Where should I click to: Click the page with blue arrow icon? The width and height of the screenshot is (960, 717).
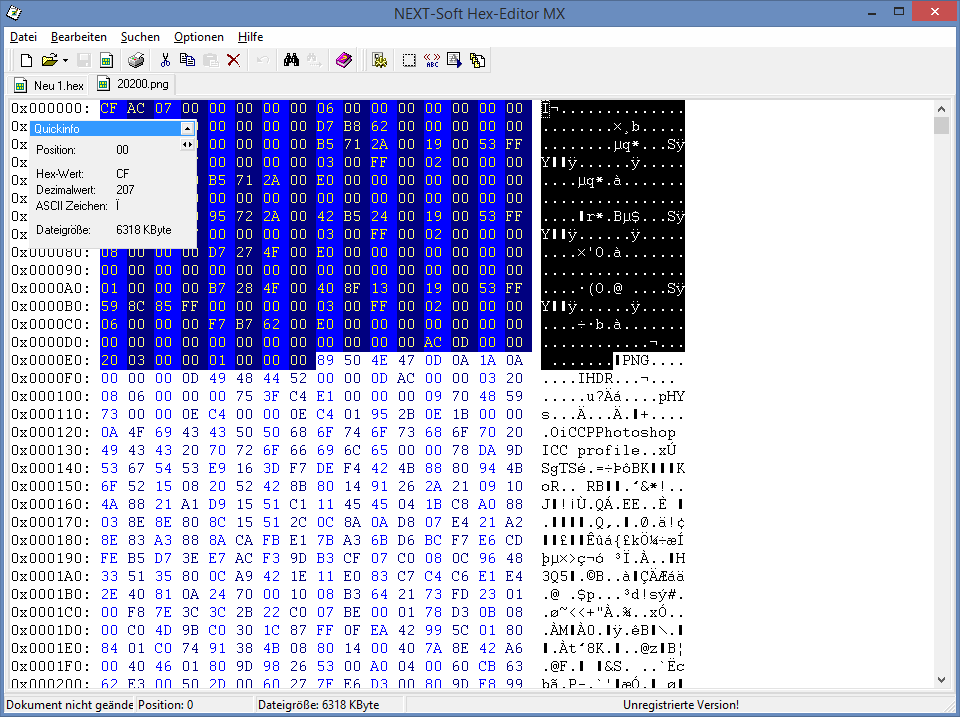[x=454, y=60]
